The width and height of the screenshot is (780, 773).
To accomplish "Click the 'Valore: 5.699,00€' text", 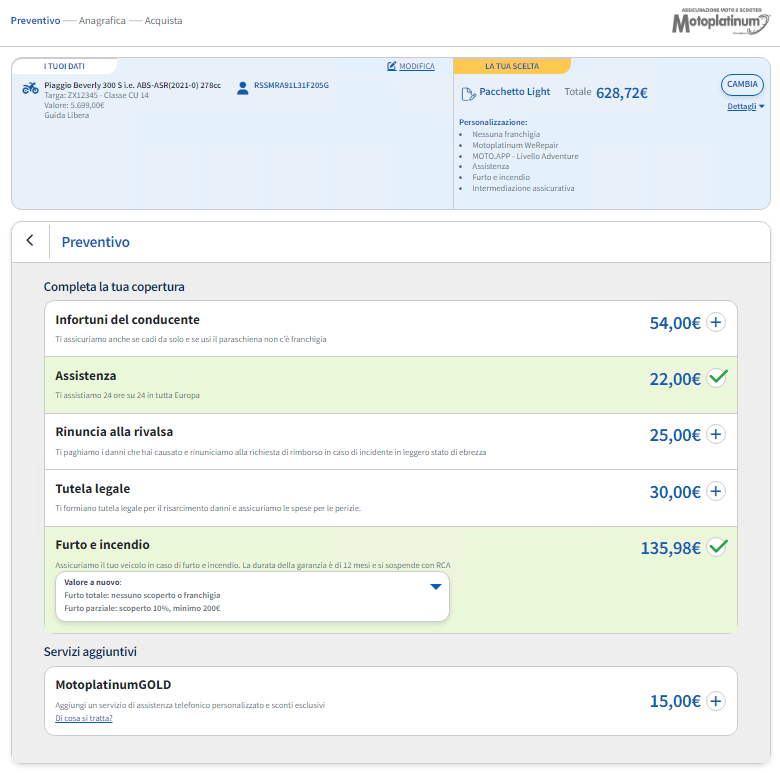I will [74, 105].
